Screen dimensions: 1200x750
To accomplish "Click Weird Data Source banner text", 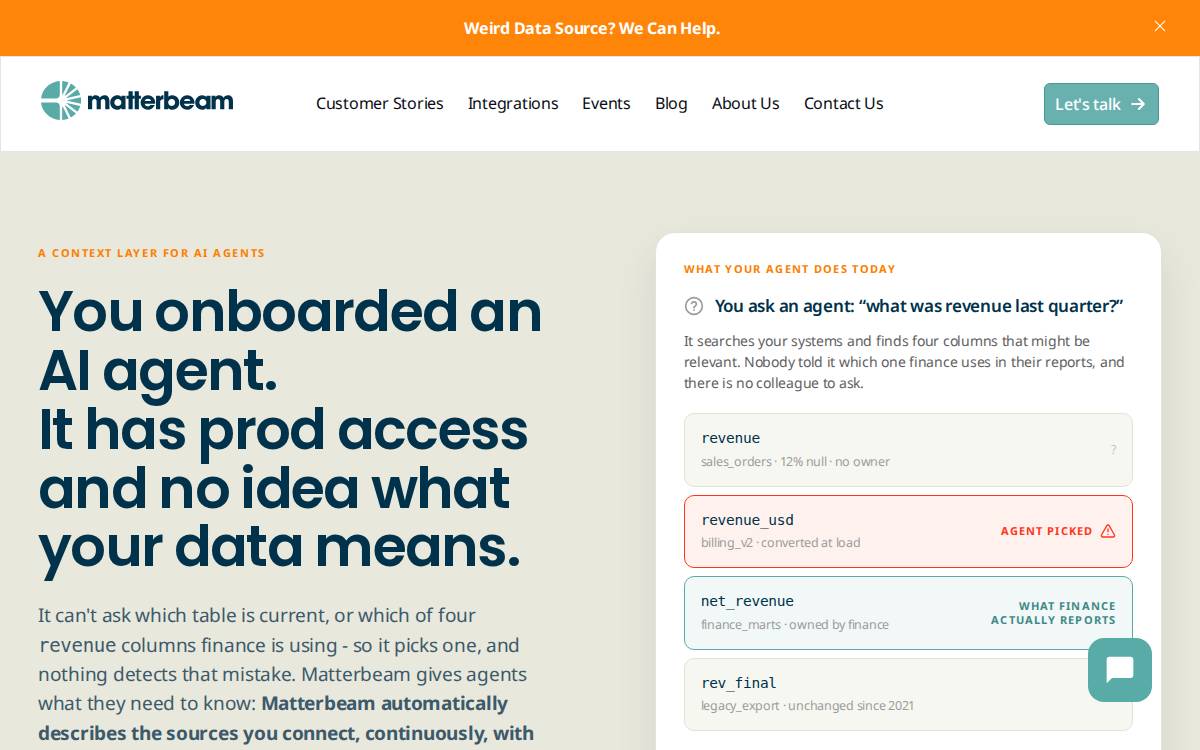I will pyautogui.click(x=592, y=28).
